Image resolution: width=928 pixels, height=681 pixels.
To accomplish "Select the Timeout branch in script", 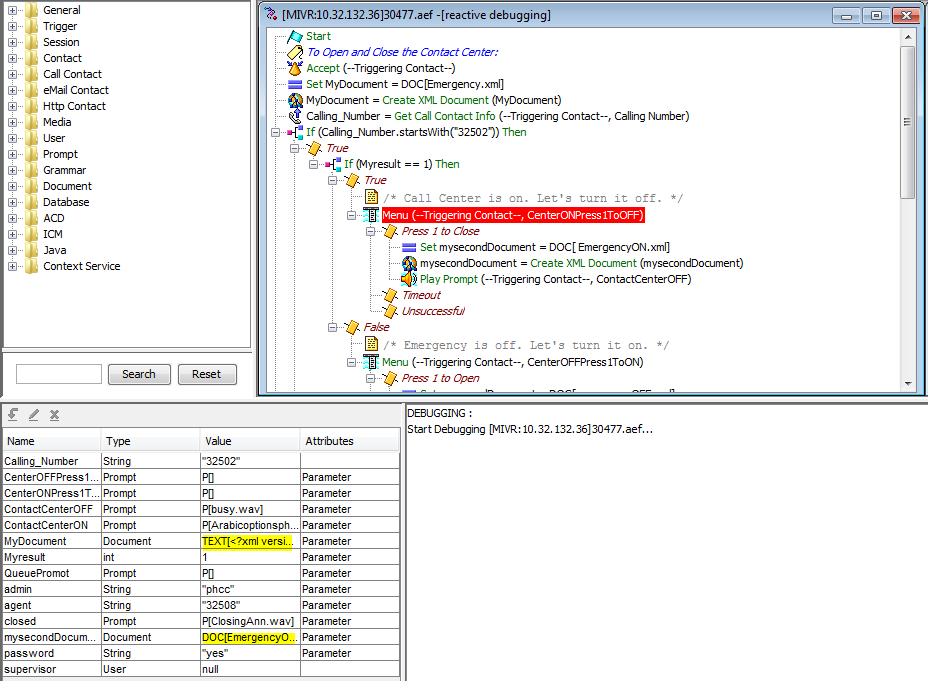I will (x=420, y=295).
